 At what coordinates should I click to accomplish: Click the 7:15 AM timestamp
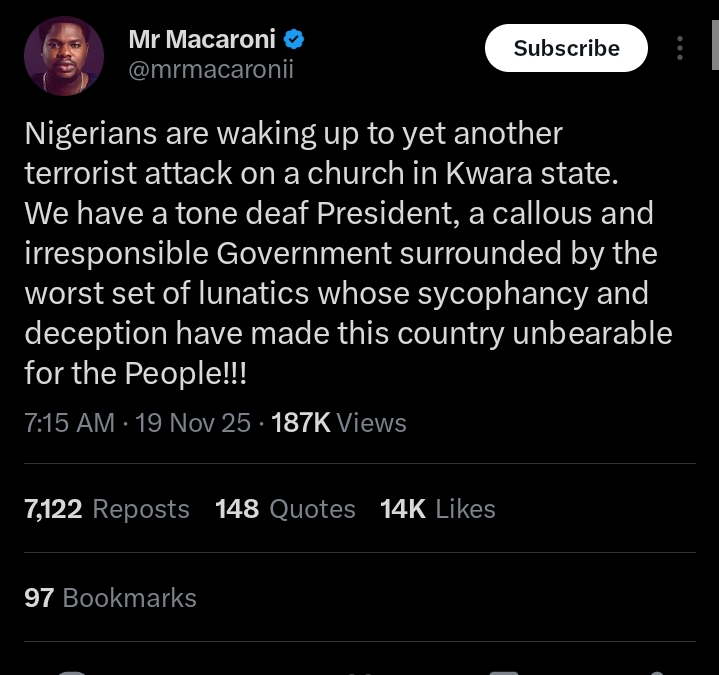tap(69, 423)
